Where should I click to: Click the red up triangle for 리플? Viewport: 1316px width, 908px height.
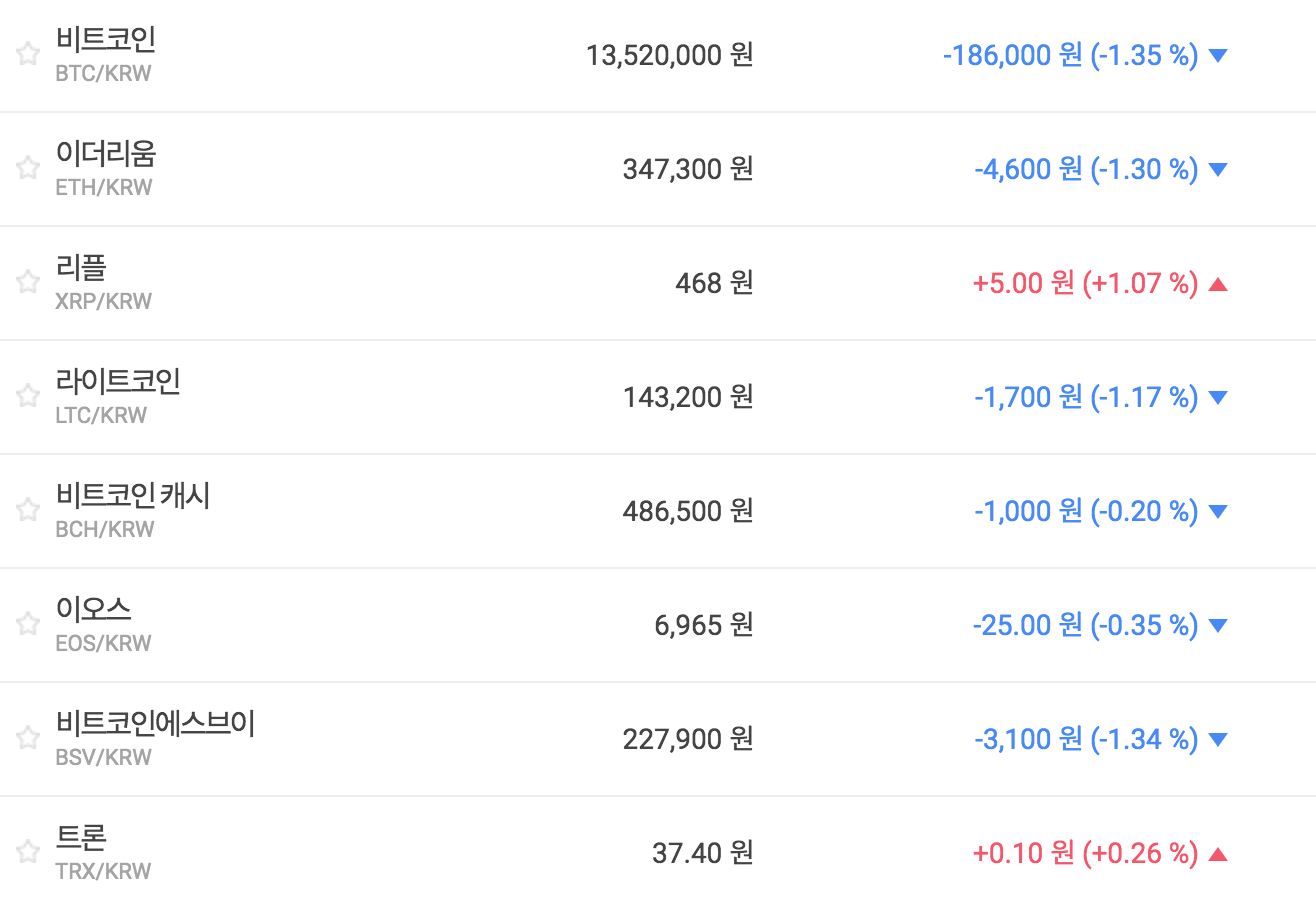[1217, 284]
